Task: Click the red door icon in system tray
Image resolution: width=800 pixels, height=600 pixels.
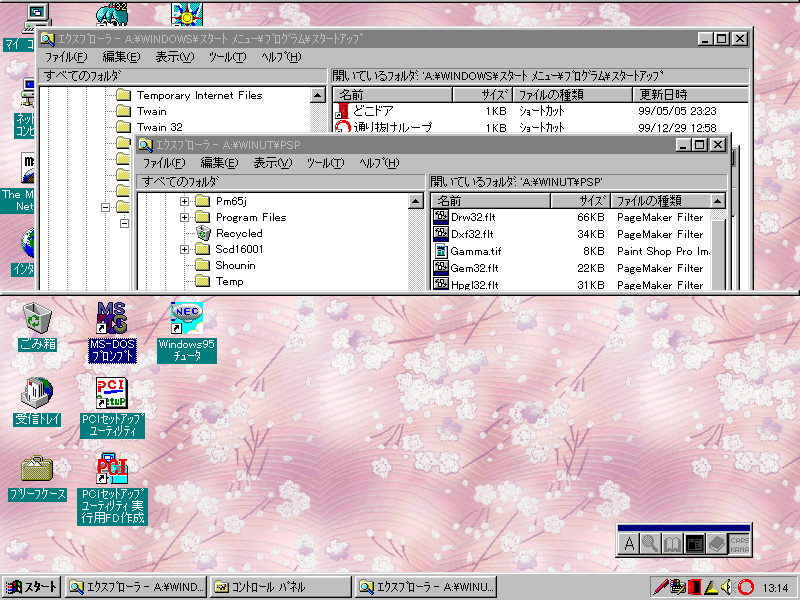Action: point(694,587)
